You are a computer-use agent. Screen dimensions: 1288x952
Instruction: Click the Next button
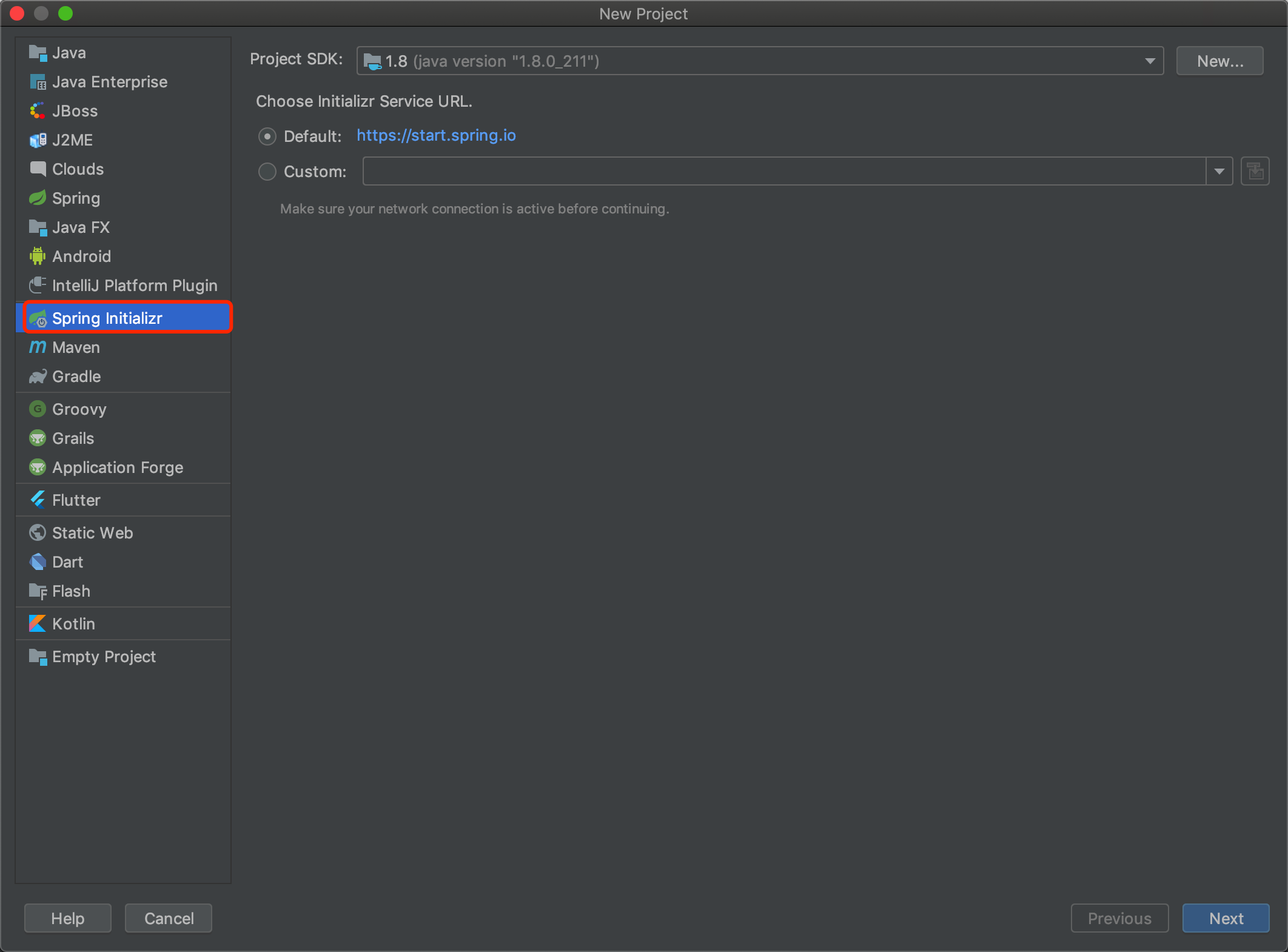(1226, 918)
